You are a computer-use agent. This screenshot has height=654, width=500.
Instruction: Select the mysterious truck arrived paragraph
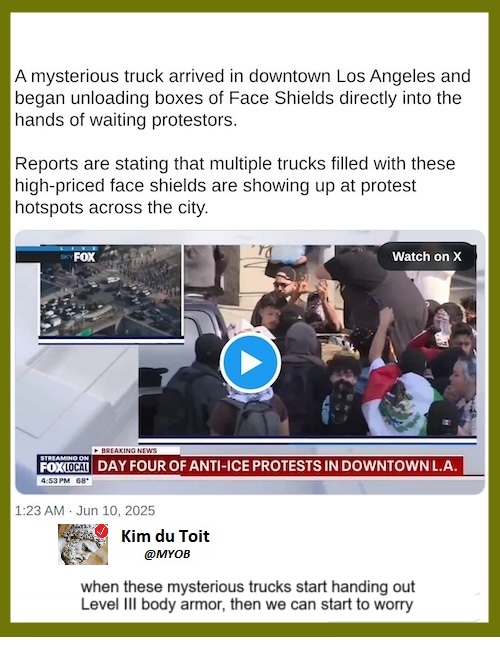click(243, 98)
